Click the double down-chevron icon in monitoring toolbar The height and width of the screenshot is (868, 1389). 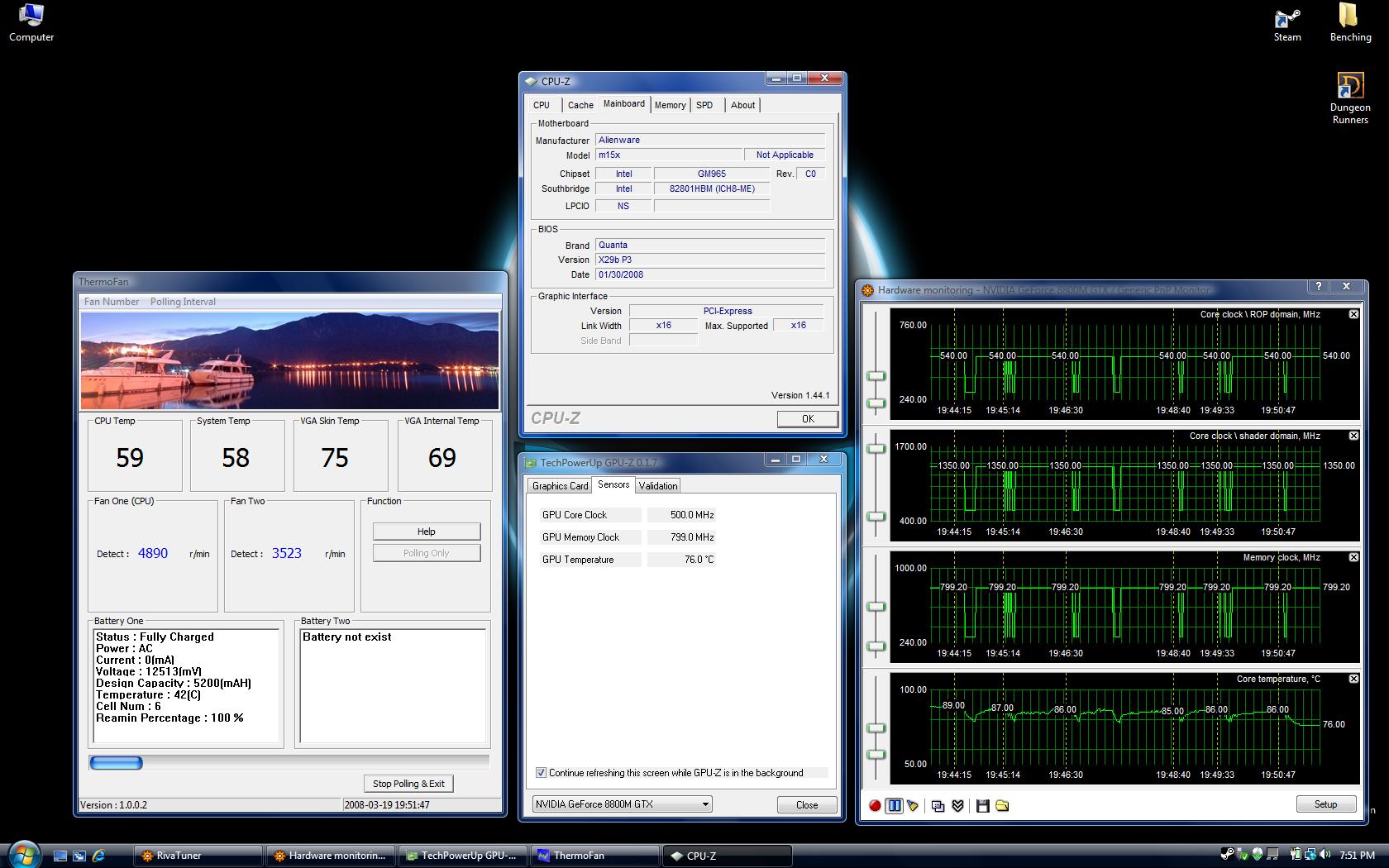957,805
